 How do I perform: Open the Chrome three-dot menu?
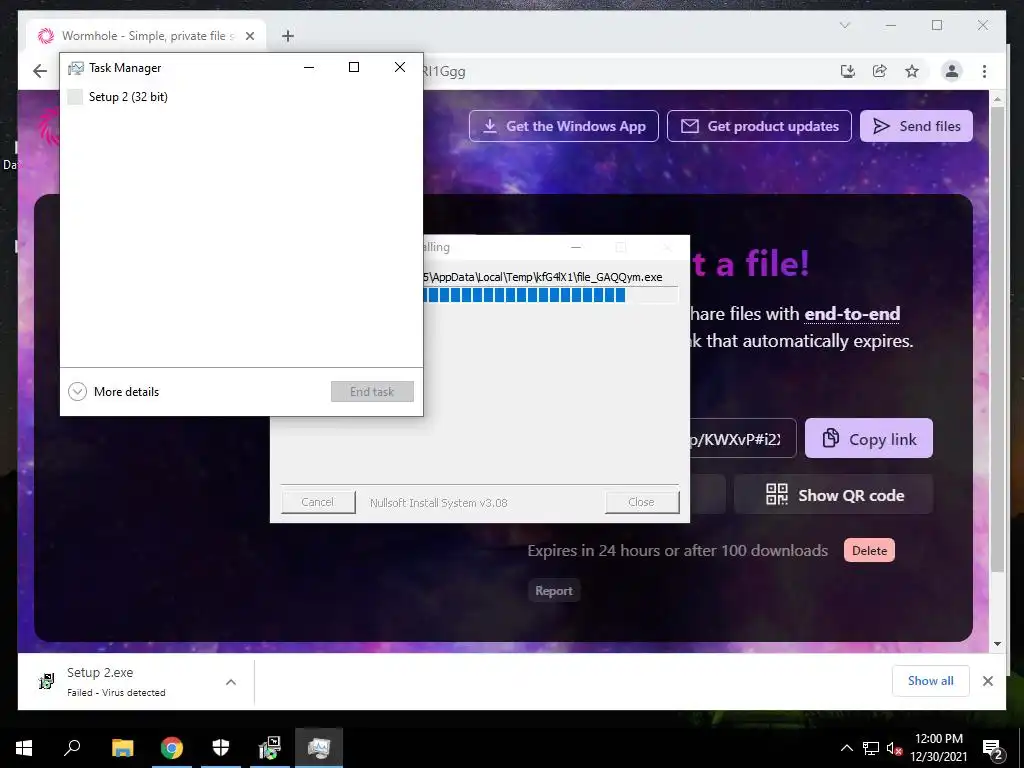click(984, 71)
